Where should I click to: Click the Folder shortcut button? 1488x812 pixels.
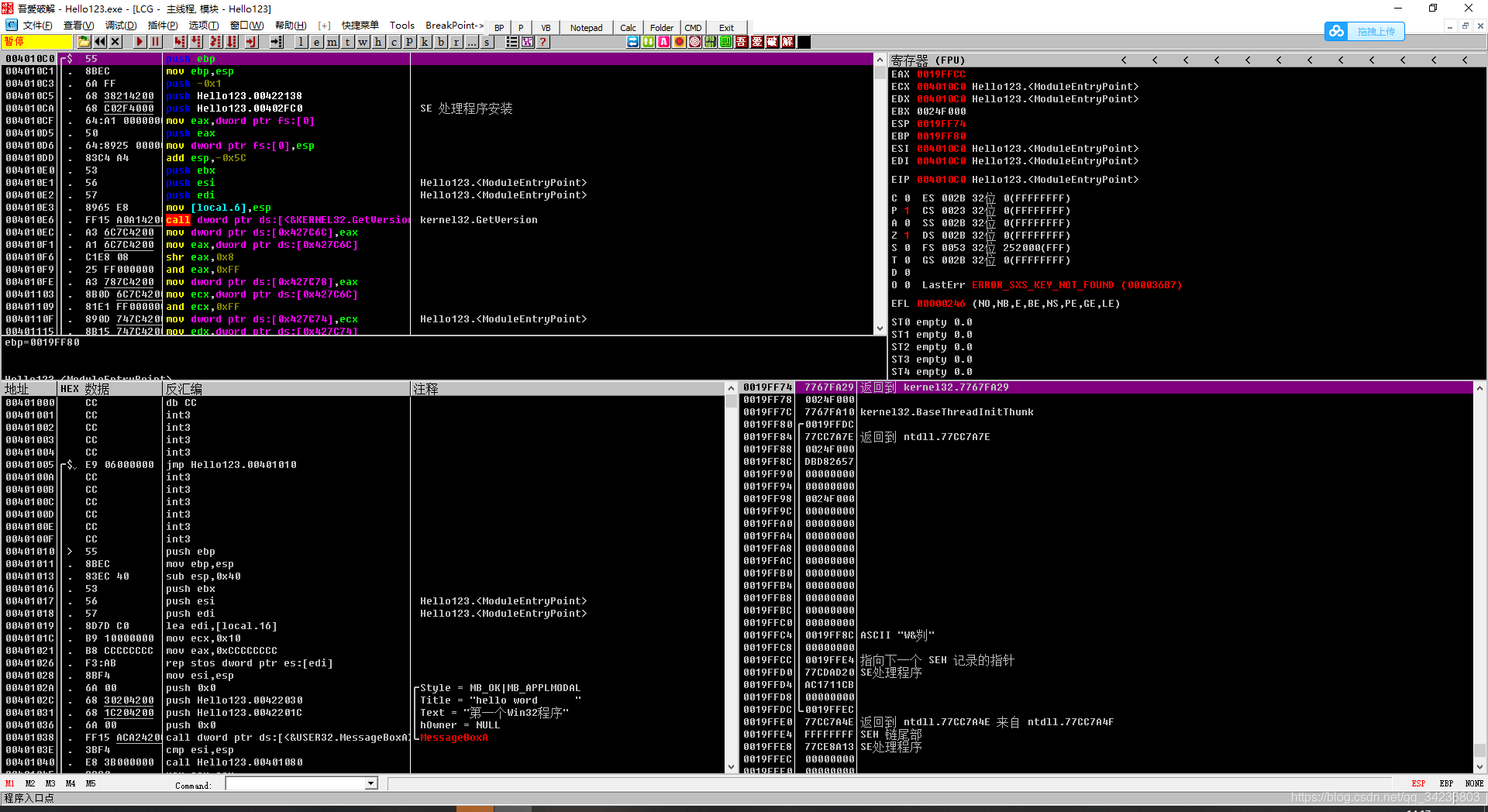point(662,27)
